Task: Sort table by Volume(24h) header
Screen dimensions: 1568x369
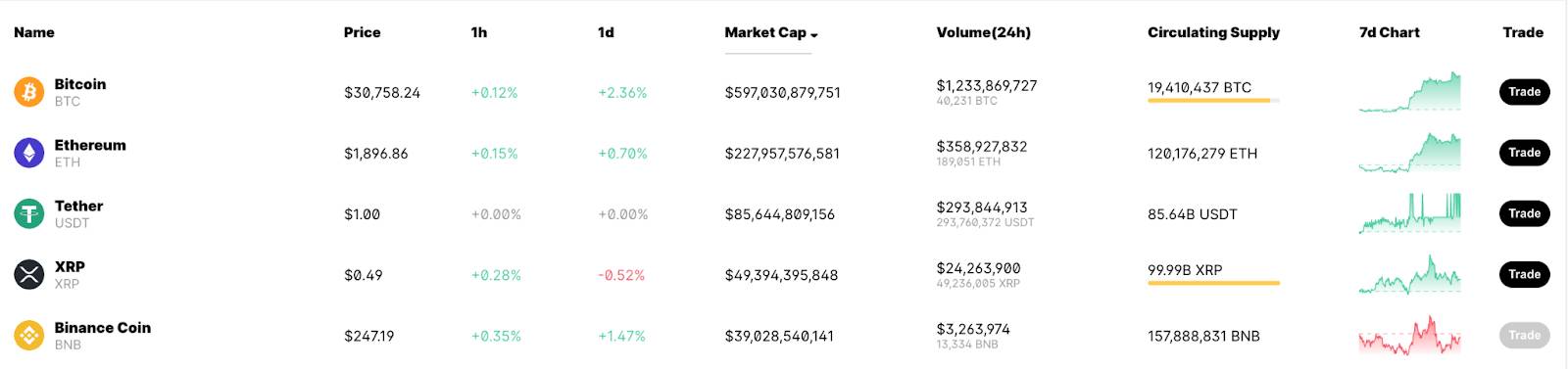Action: pos(983,32)
